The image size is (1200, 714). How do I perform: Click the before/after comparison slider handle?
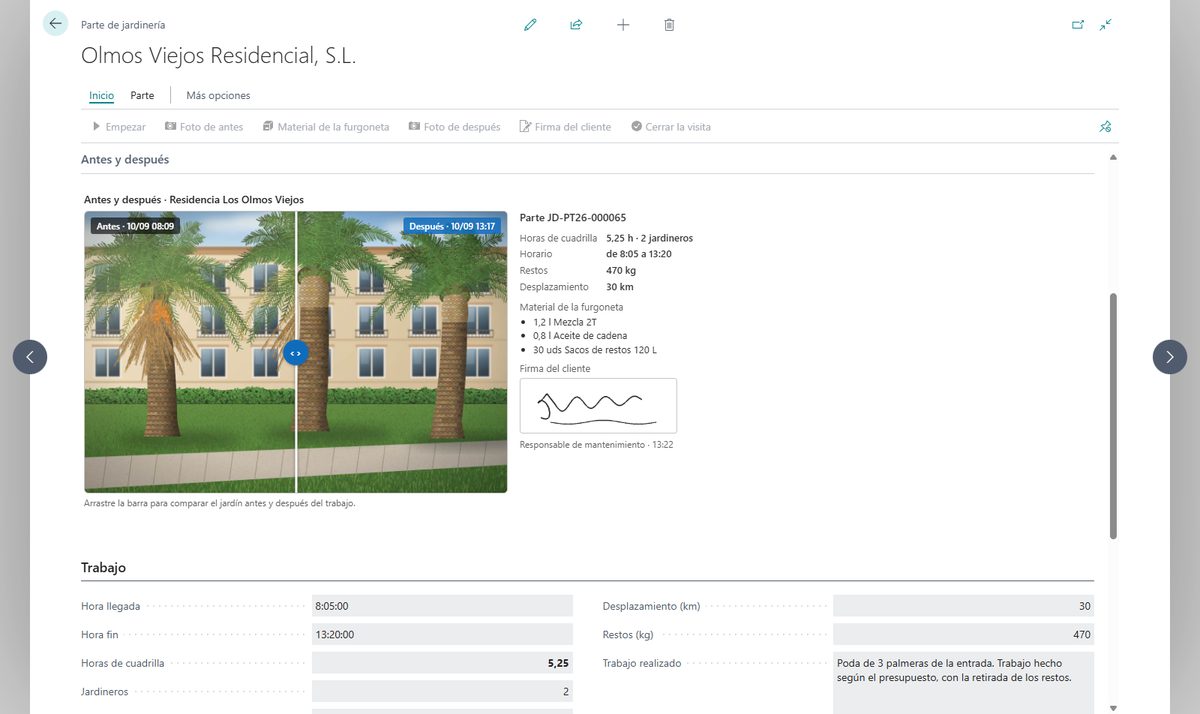[296, 353]
